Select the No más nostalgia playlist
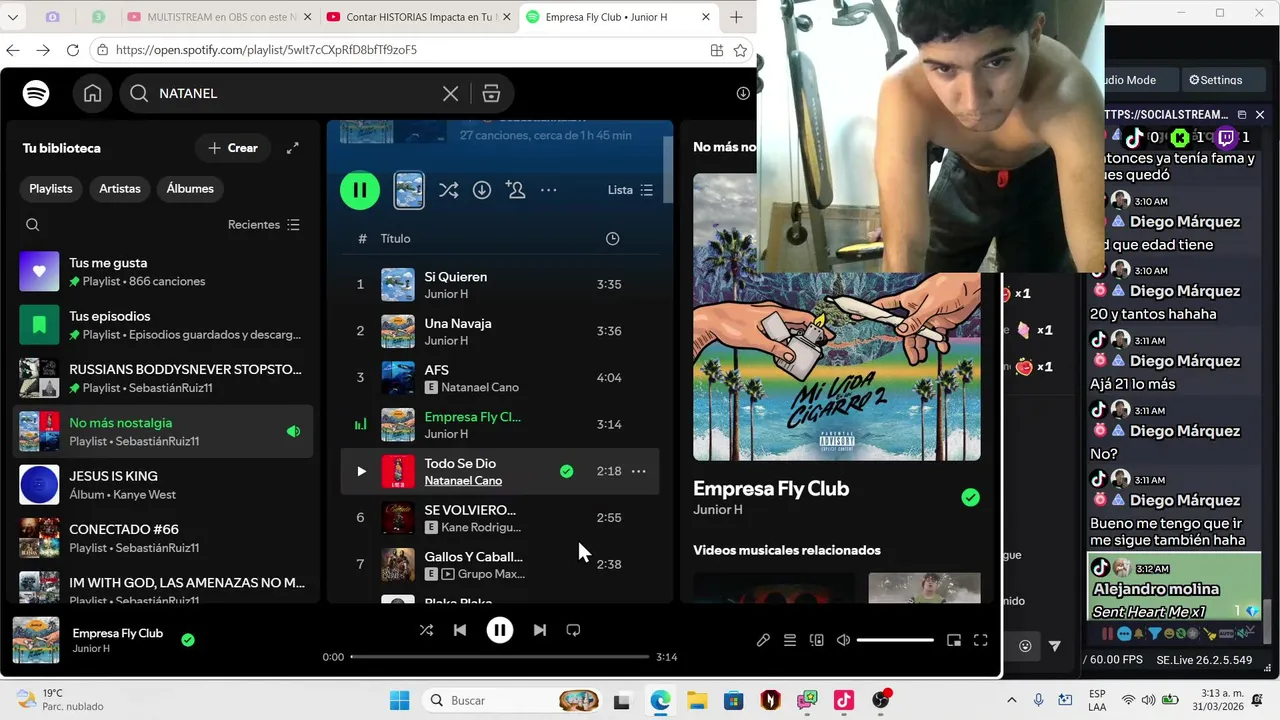Viewport: 1280px width, 720px height. pyautogui.click(x=165, y=431)
